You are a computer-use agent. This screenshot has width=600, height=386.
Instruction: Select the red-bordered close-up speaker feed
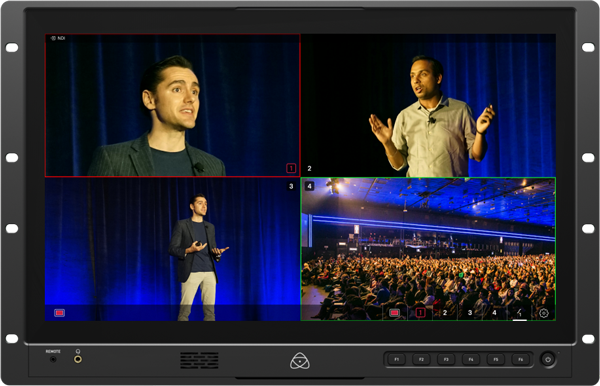173,105
